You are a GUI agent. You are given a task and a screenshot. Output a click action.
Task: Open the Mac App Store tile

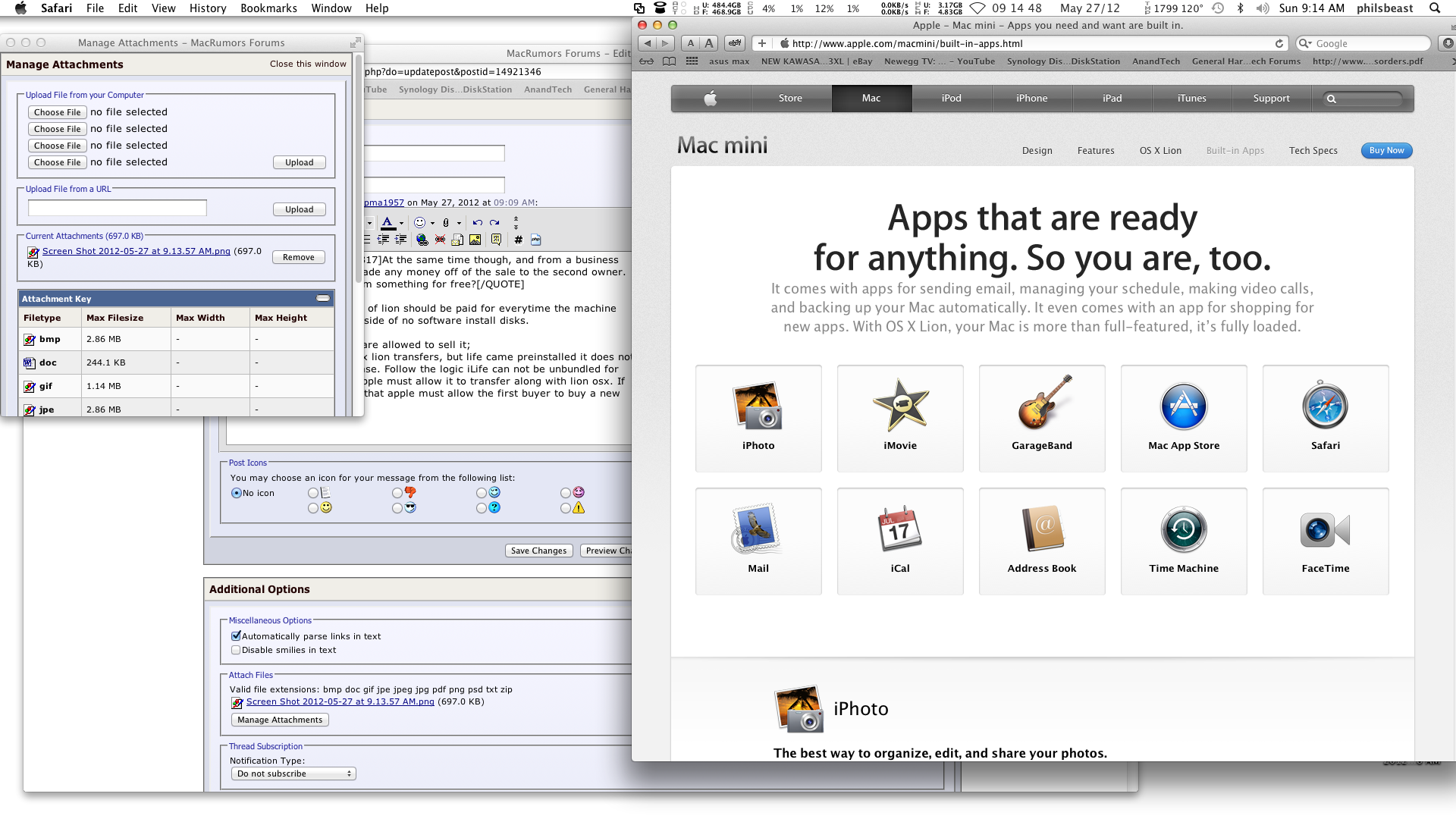1184,419
